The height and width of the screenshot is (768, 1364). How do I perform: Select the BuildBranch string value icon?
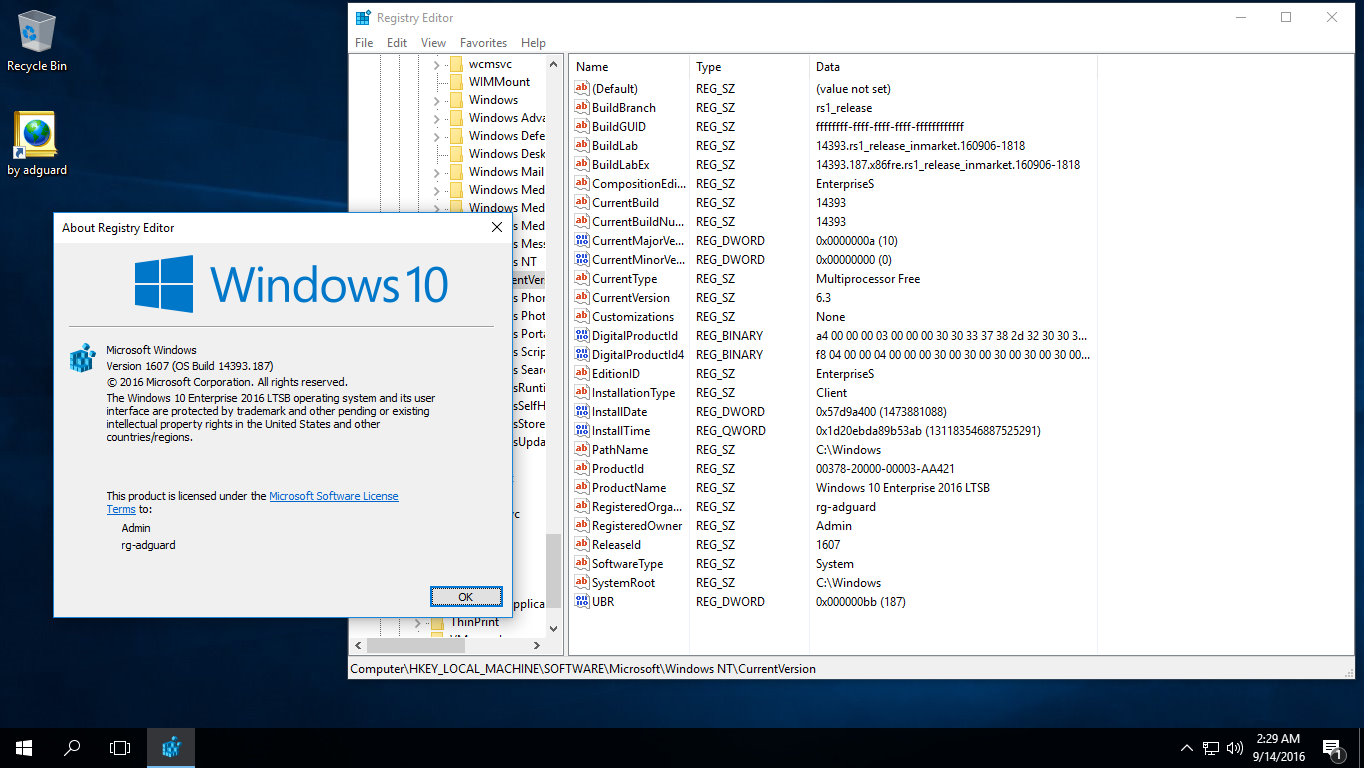coord(582,108)
